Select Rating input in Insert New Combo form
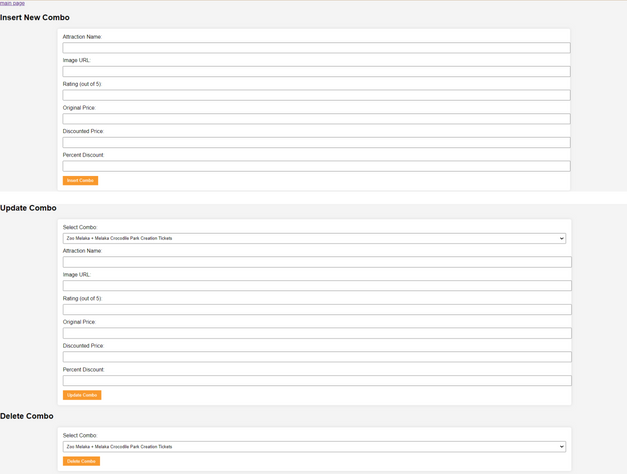The width and height of the screenshot is (627, 474). (316, 95)
